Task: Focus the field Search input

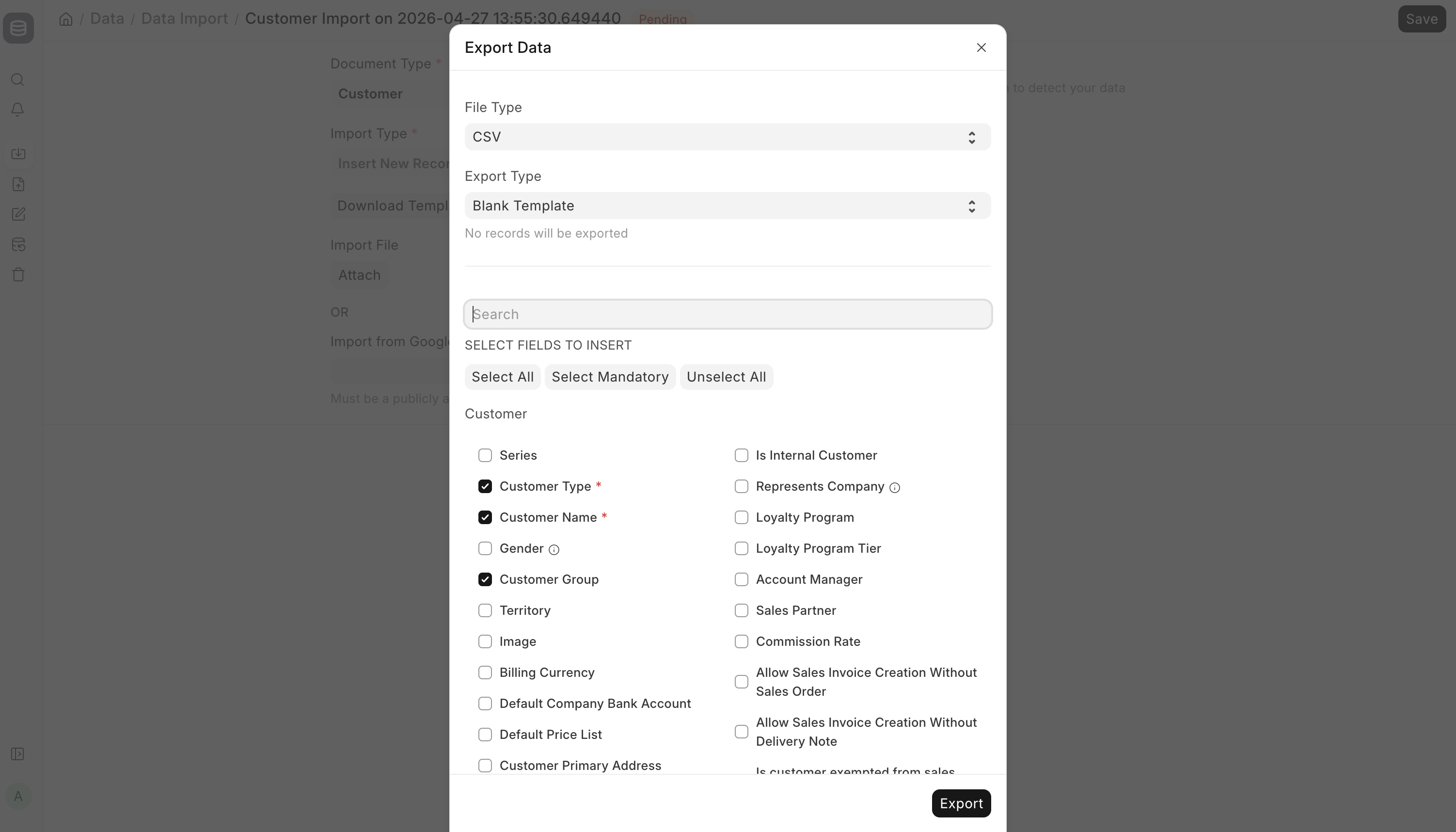Action: coord(727,314)
